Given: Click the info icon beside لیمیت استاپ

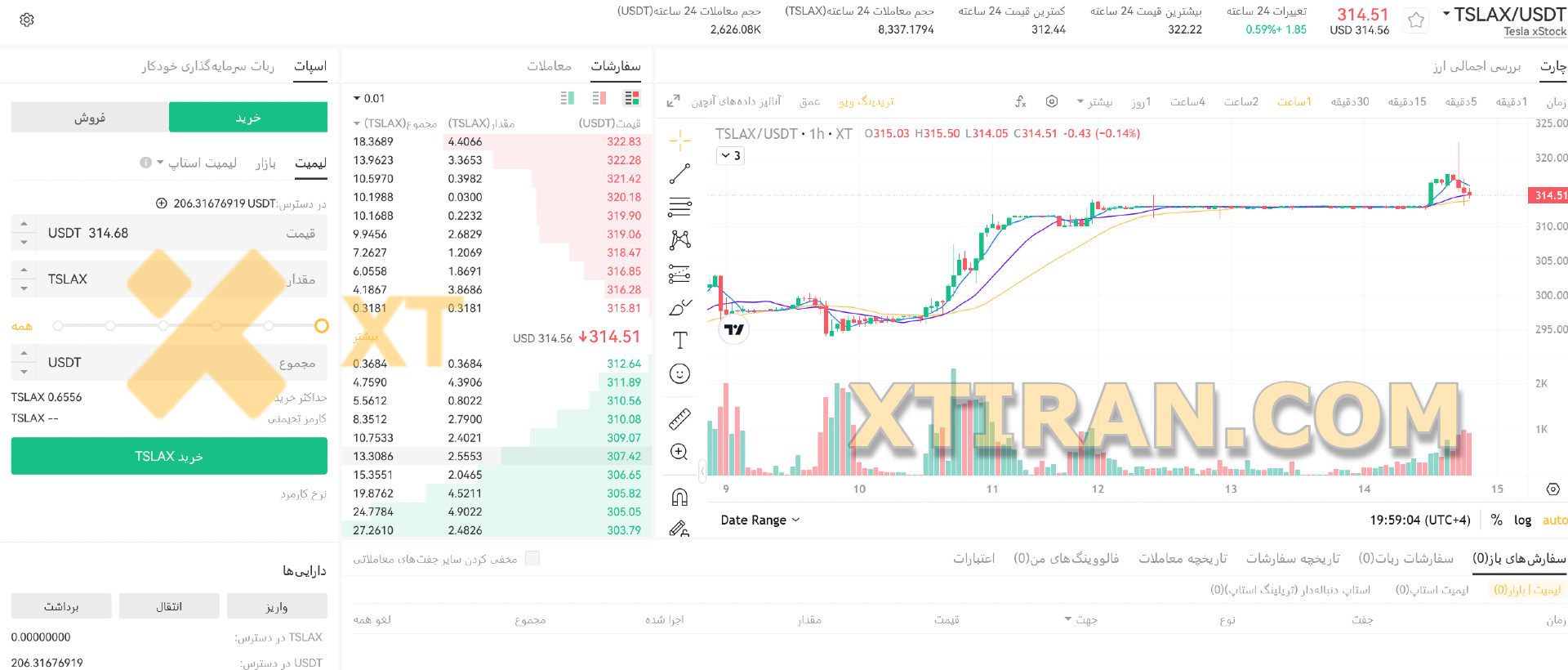Looking at the screenshot, I should [x=145, y=163].
